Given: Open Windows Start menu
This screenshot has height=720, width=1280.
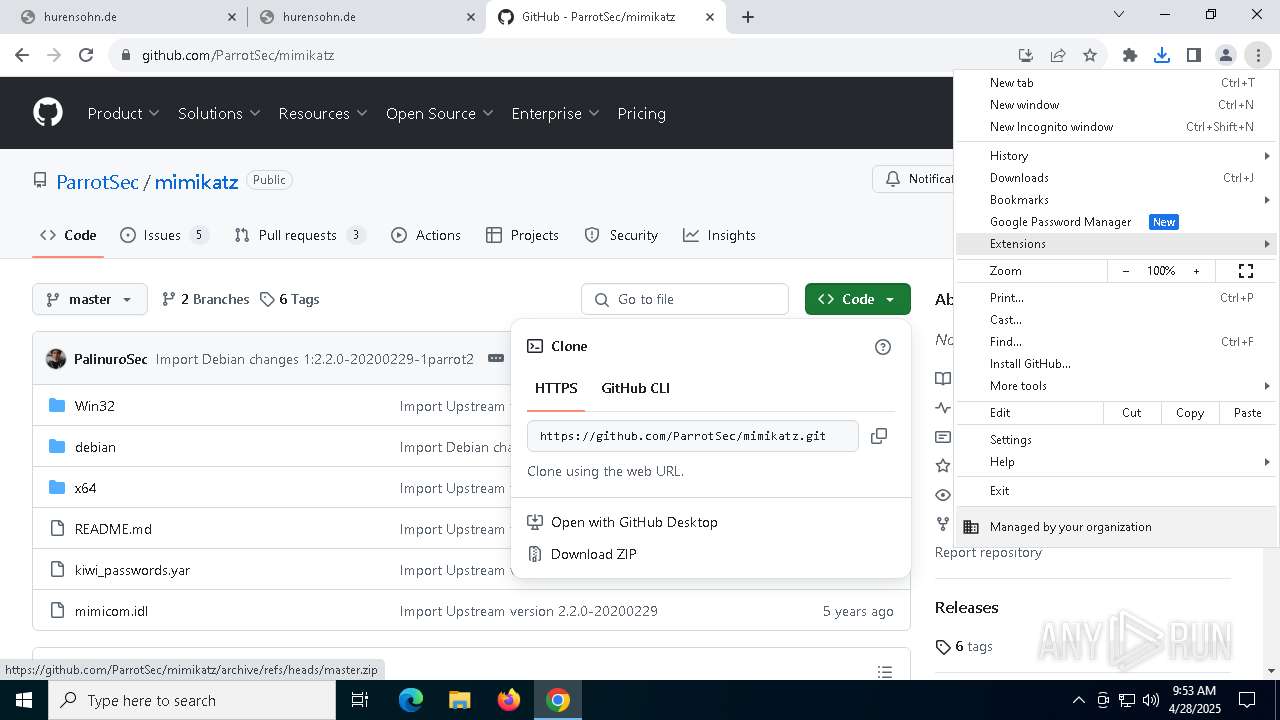Looking at the screenshot, I should click(x=22, y=700).
